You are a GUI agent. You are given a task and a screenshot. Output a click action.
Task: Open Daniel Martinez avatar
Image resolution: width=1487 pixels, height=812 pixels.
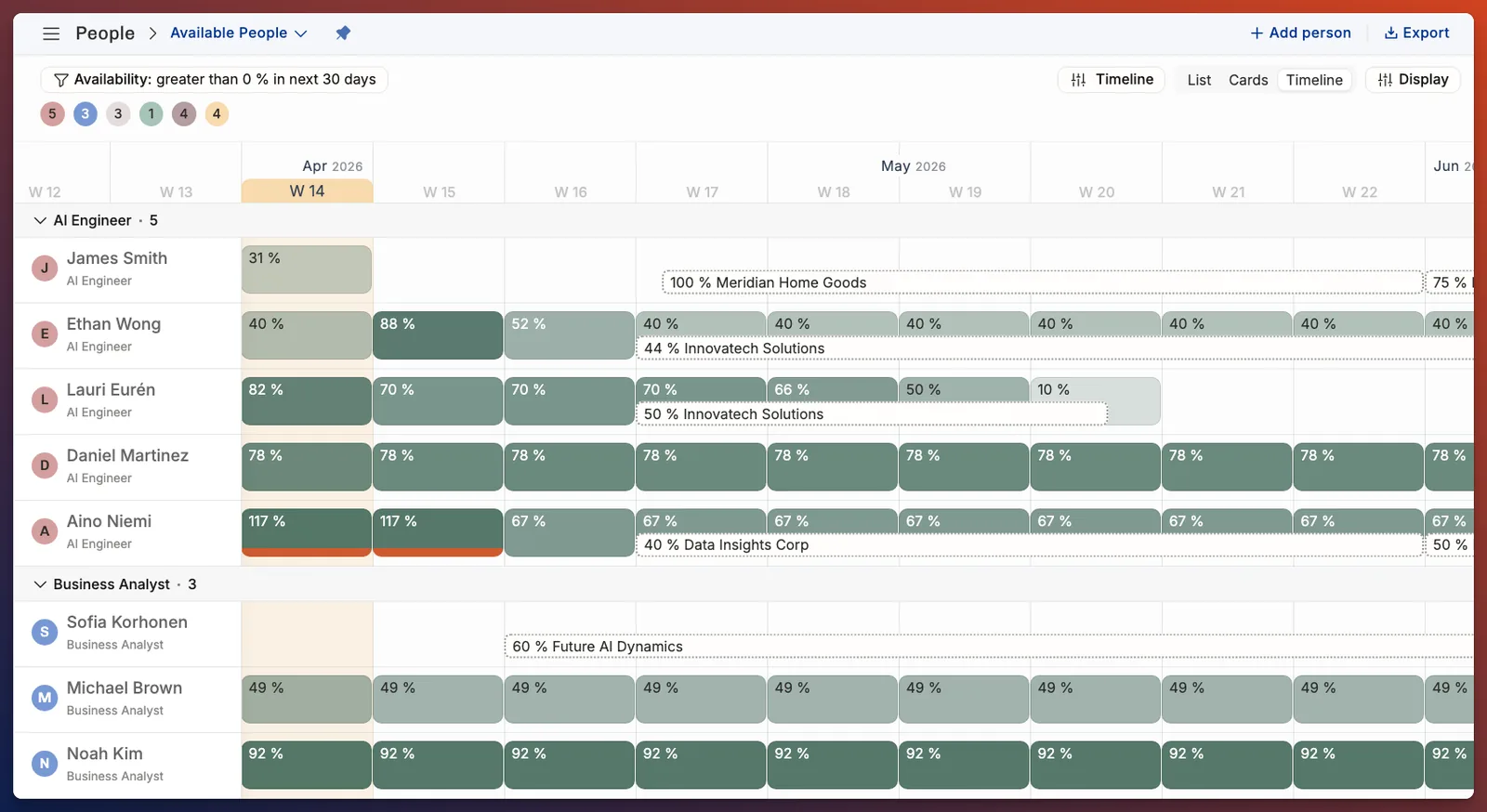click(x=45, y=466)
